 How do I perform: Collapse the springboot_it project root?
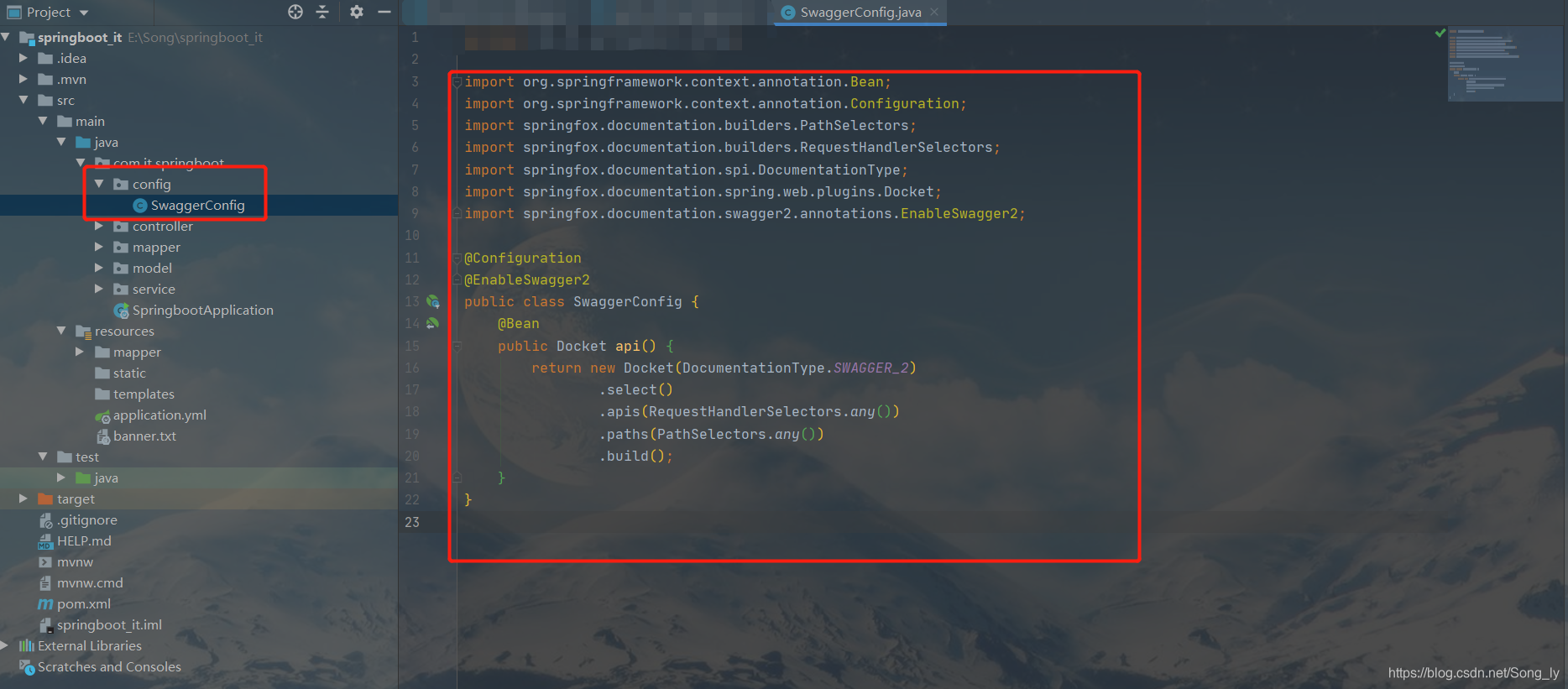point(6,37)
